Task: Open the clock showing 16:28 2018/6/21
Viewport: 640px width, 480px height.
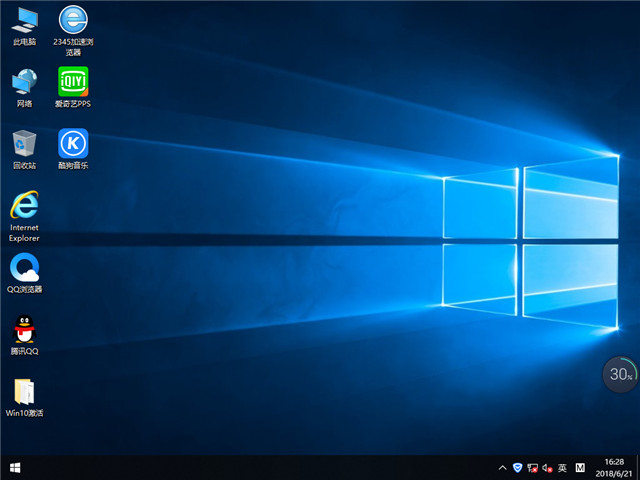Action: pyautogui.click(x=614, y=468)
